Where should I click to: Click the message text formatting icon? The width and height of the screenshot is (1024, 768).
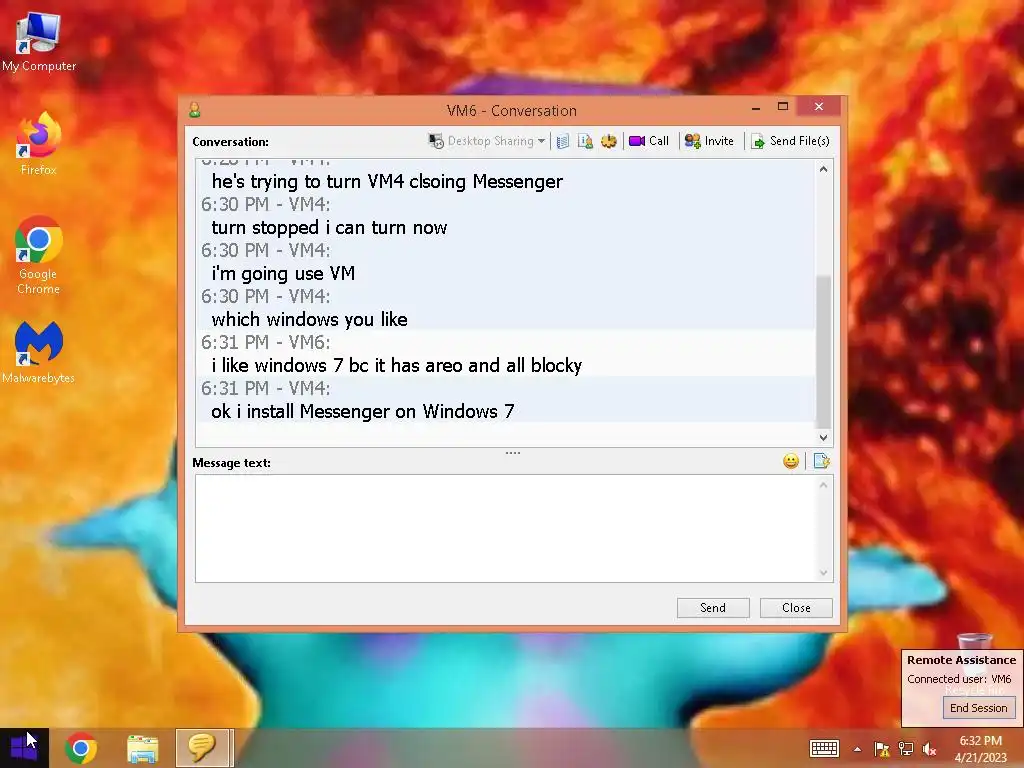tap(822, 462)
